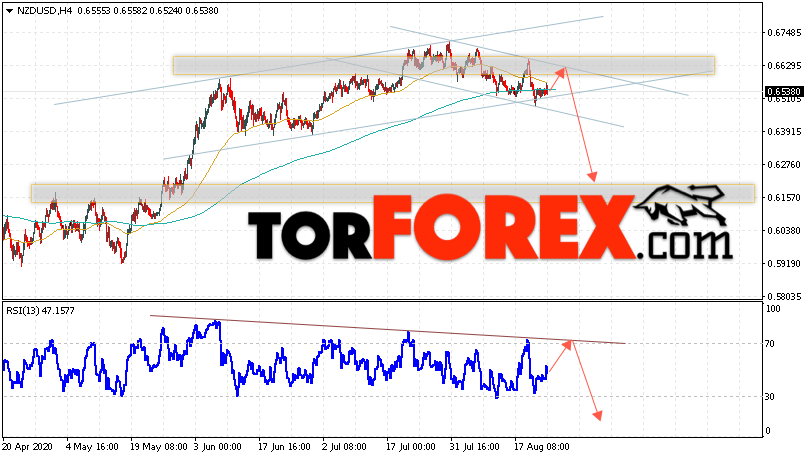This screenshot has width=808, height=458.
Task: Click the 0.58035 price axis label
Action: (x=784, y=297)
